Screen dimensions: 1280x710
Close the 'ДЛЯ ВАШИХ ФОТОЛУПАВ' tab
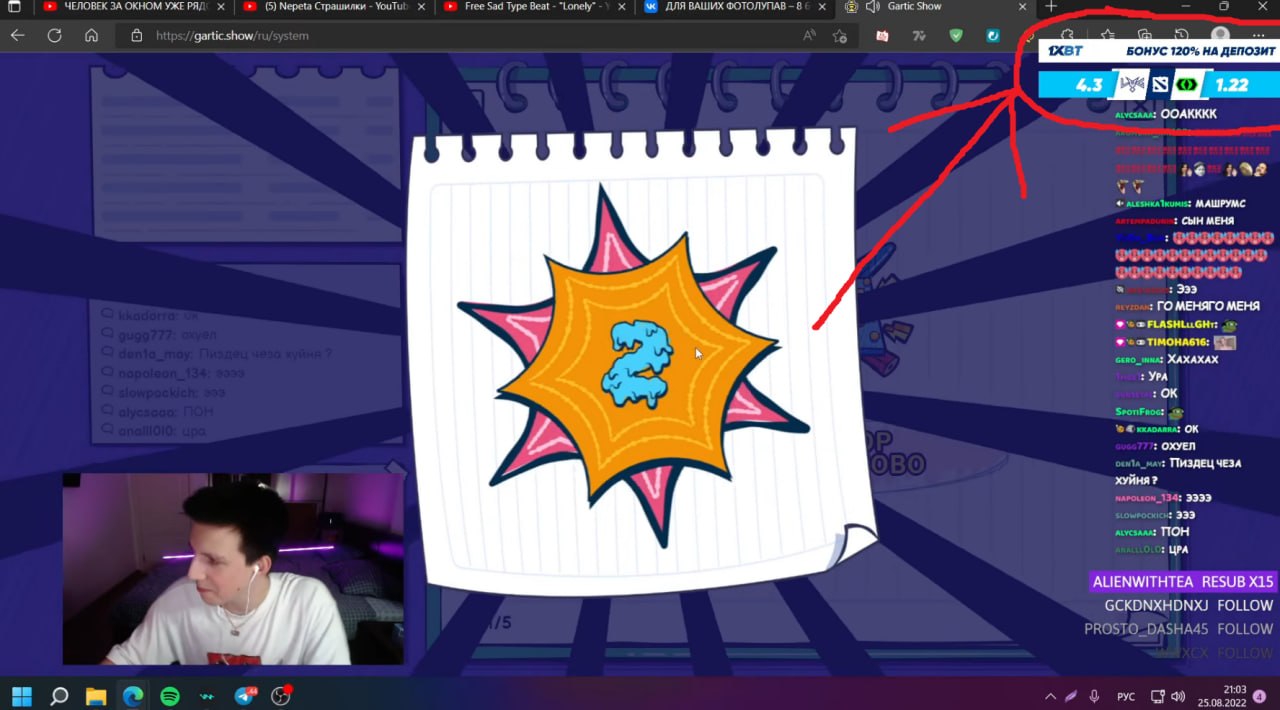(822, 5)
